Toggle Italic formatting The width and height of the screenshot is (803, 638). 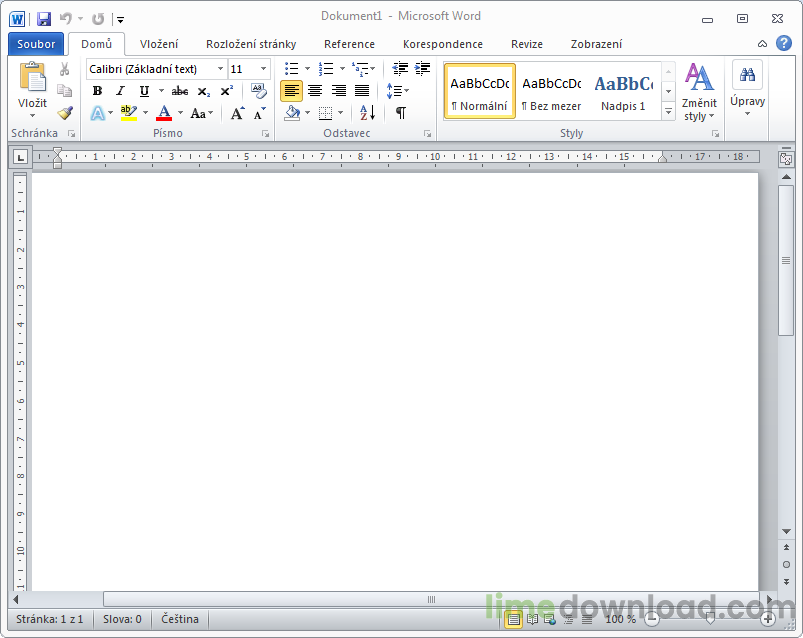(120, 91)
